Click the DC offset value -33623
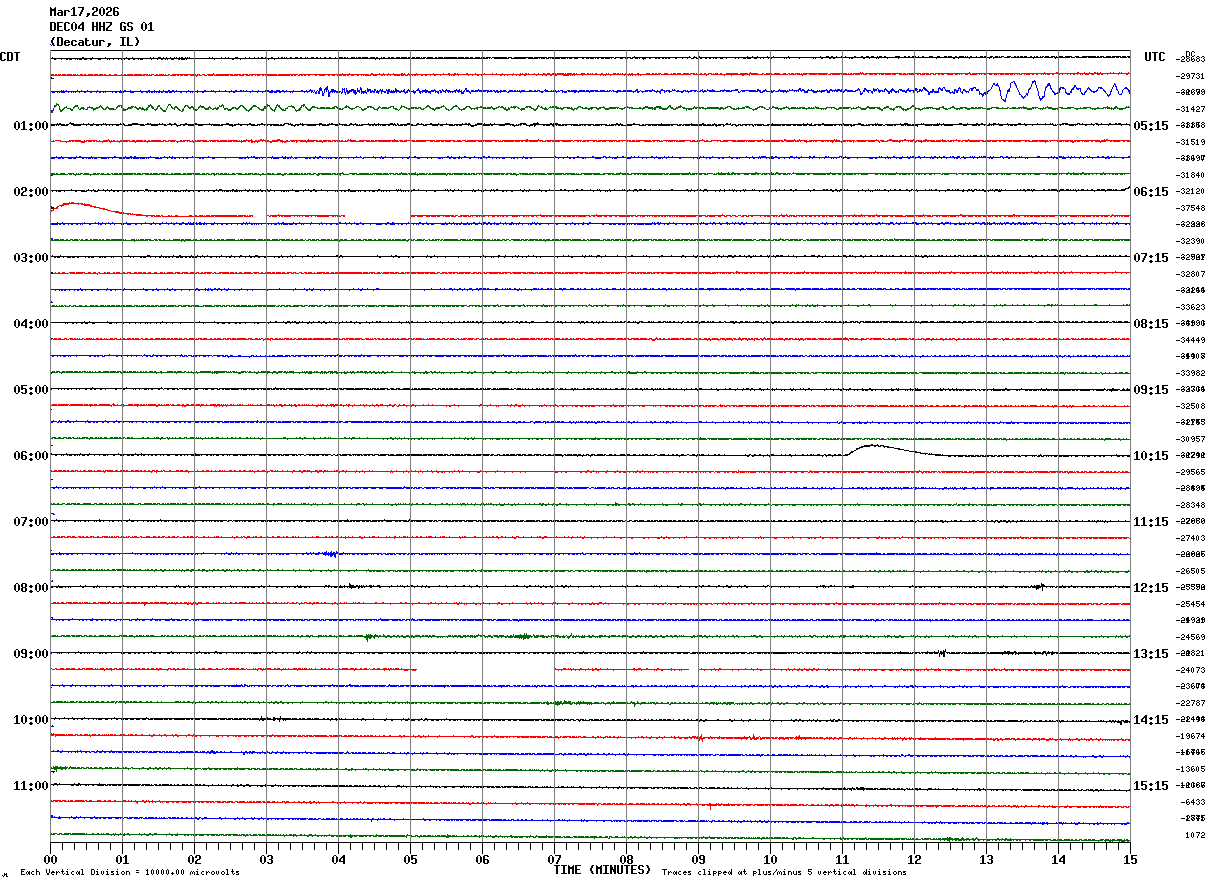The width and height of the screenshot is (1210, 886). [1190, 307]
